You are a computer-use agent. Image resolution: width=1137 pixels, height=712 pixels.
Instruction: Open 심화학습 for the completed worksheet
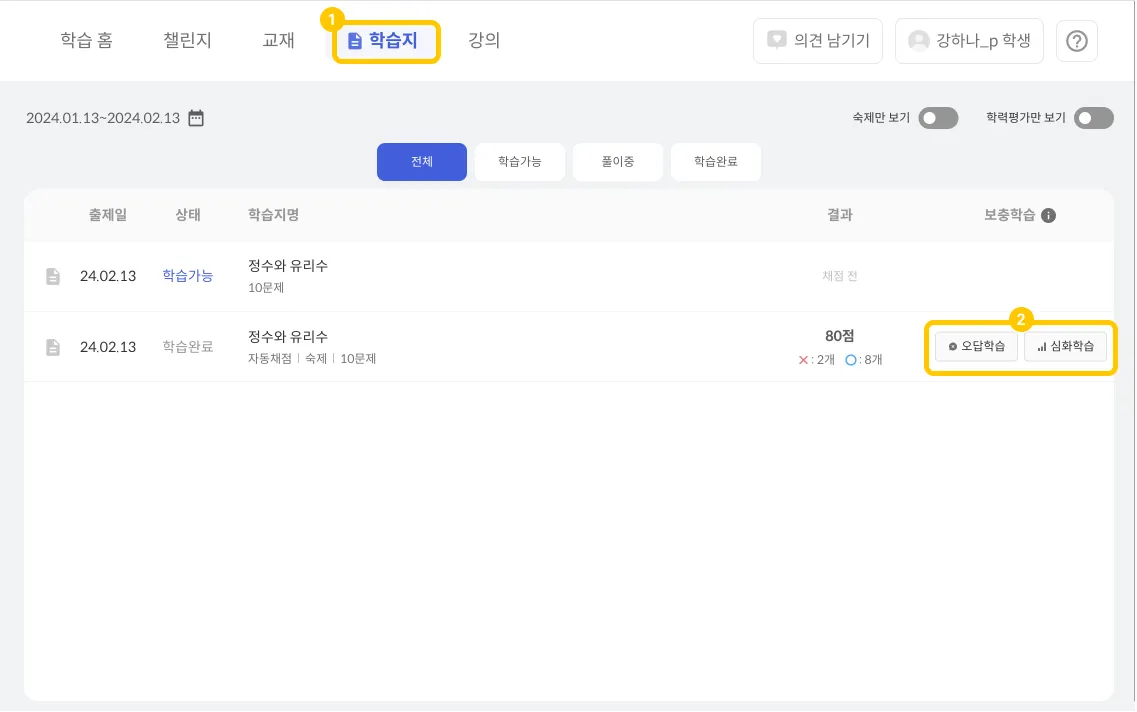tap(1066, 347)
